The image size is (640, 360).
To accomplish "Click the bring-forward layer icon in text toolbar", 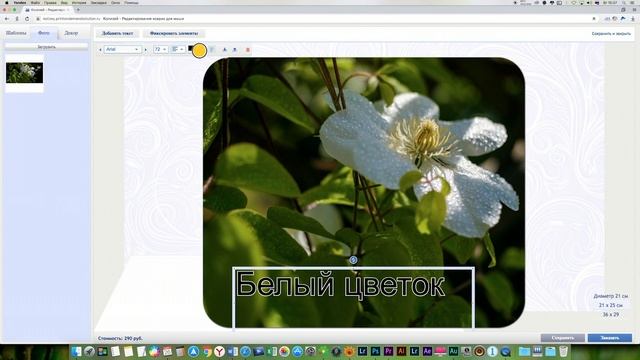I will pyautogui.click(x=224, y=50).
